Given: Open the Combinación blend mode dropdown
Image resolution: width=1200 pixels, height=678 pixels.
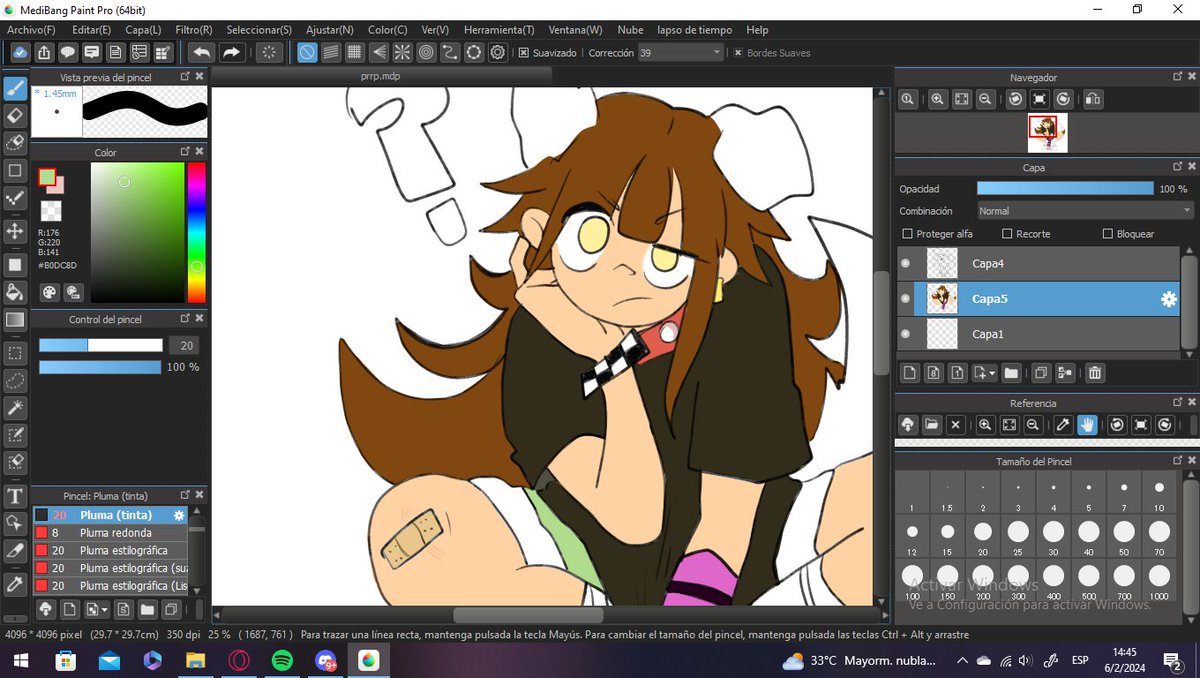Looking at the screenshot, I should click(x=1086, y=211).
